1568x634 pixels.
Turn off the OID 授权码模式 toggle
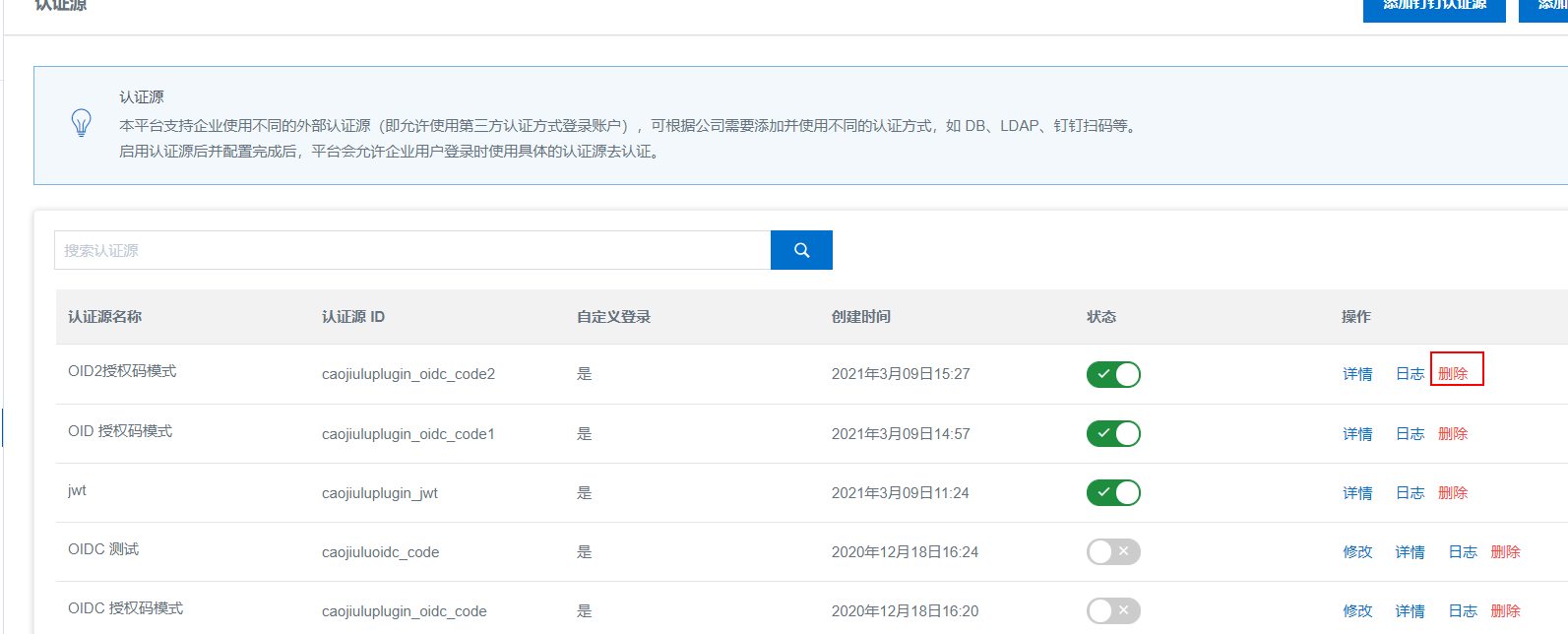pos(1113,434)
